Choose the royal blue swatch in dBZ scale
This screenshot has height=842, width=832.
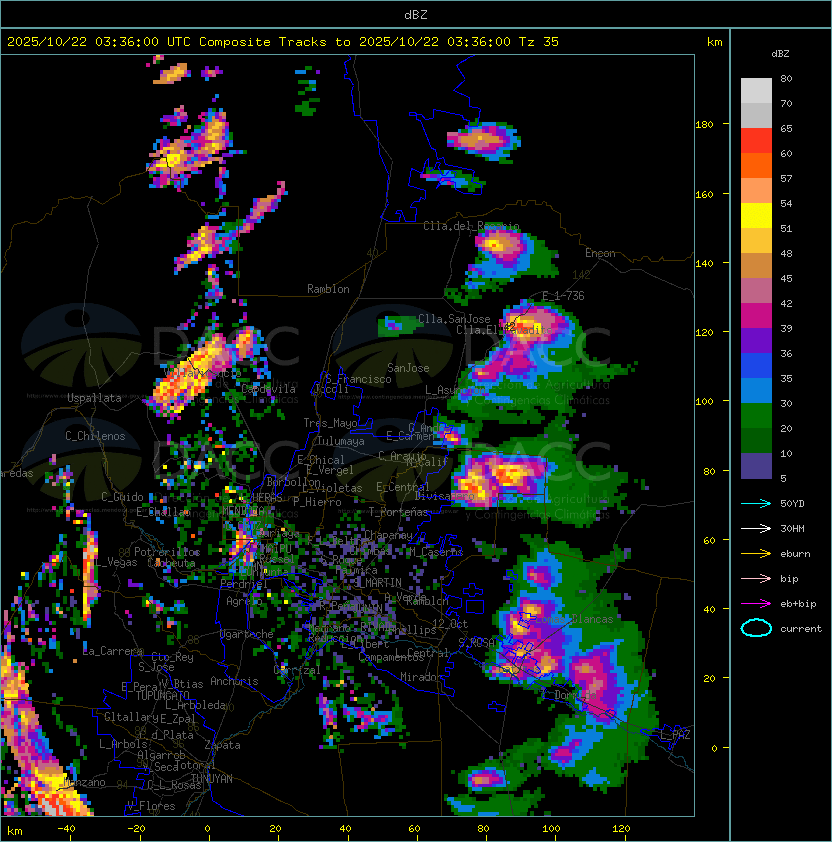tap(756, 366)
